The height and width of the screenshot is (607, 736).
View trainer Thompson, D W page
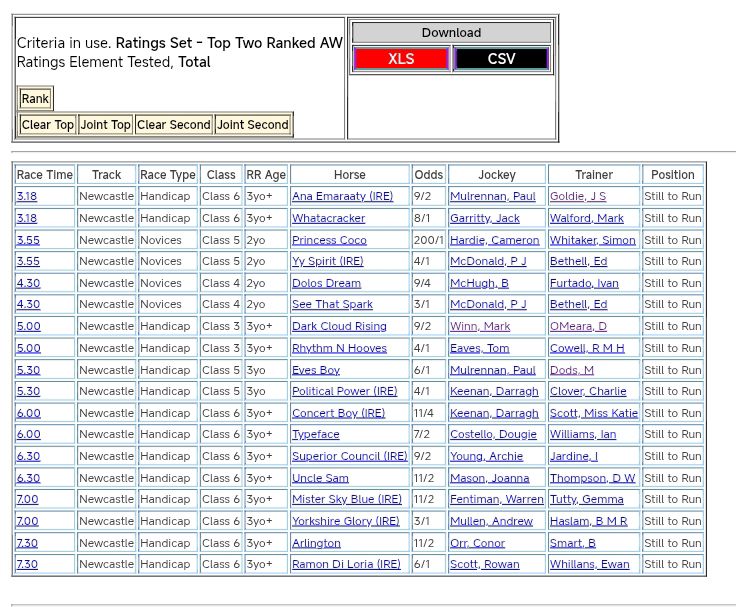click(x=592, y=478)
